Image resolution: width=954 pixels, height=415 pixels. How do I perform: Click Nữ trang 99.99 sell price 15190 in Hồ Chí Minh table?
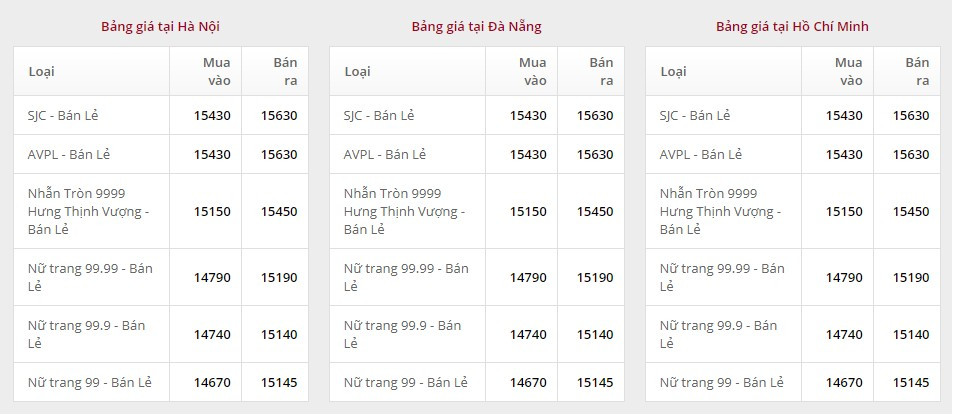coord(911,277)
